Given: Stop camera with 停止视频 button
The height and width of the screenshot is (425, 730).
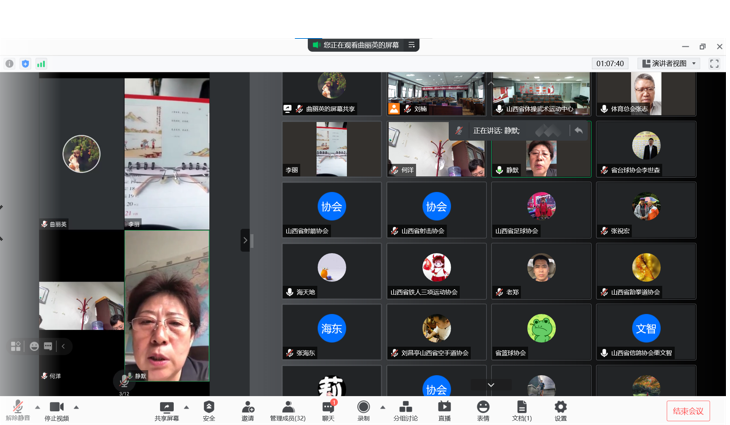Looking at the screenshot, I should pyautogui.click(x=57, y=410).
